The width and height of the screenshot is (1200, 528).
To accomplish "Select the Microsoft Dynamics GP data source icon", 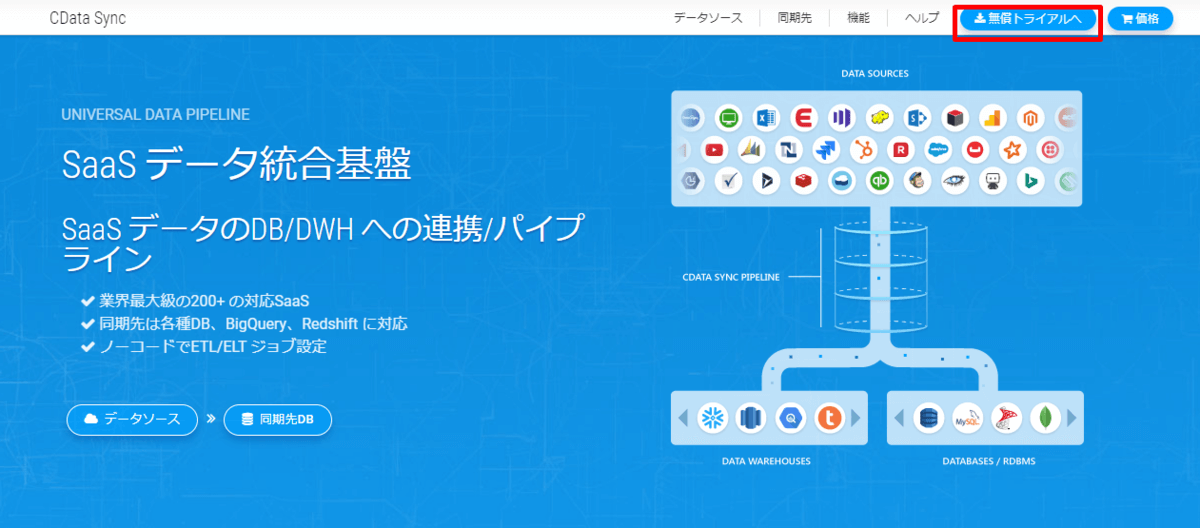I will point(751,150).
